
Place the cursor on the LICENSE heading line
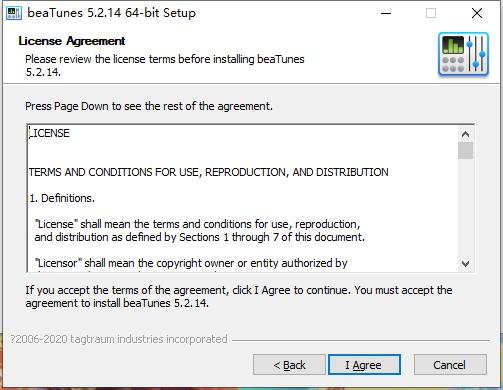point(49,133)
